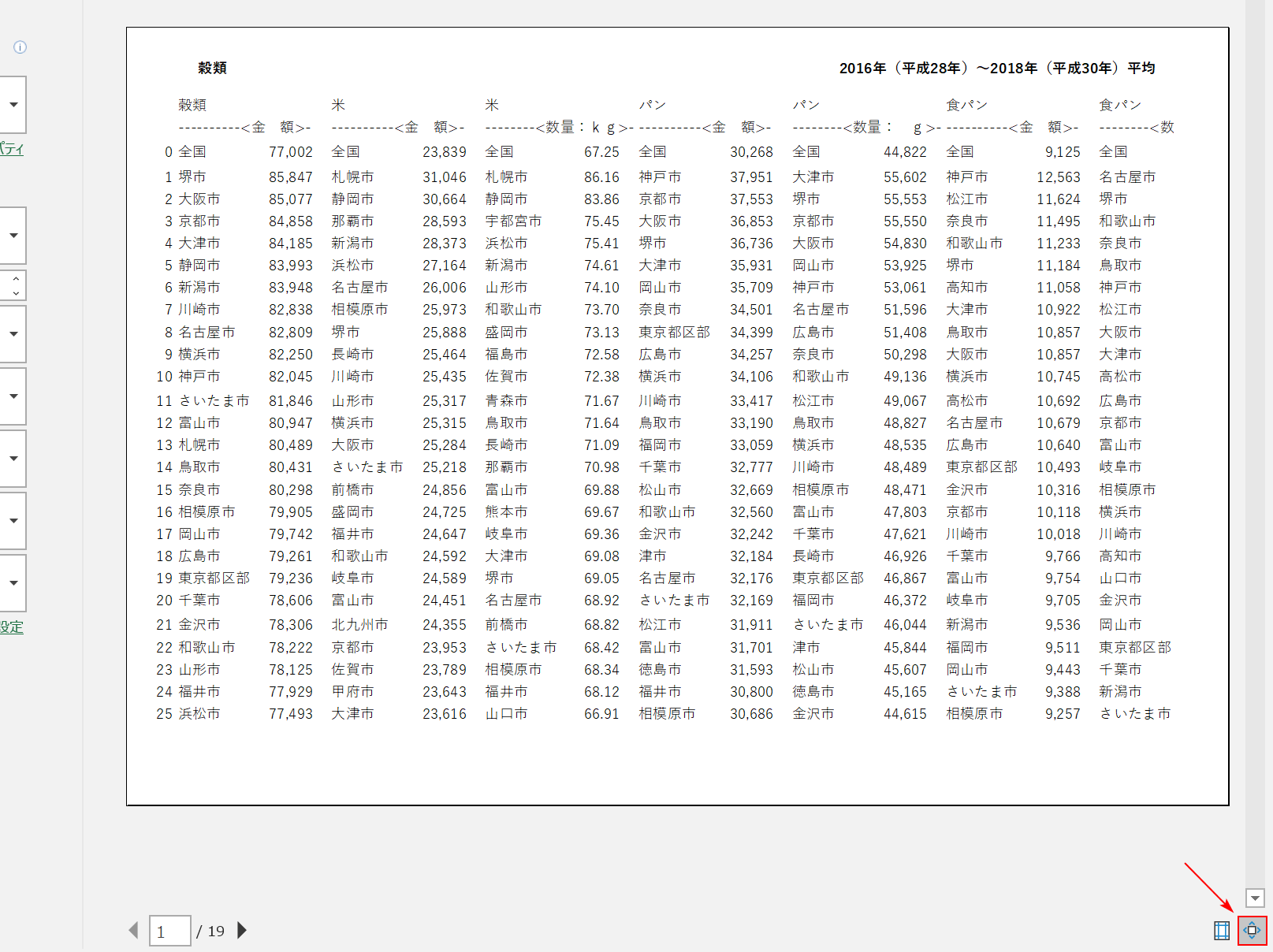Click the value 77,493
This screenshot has width=1273, height=952.
click(x=291, y=714)
